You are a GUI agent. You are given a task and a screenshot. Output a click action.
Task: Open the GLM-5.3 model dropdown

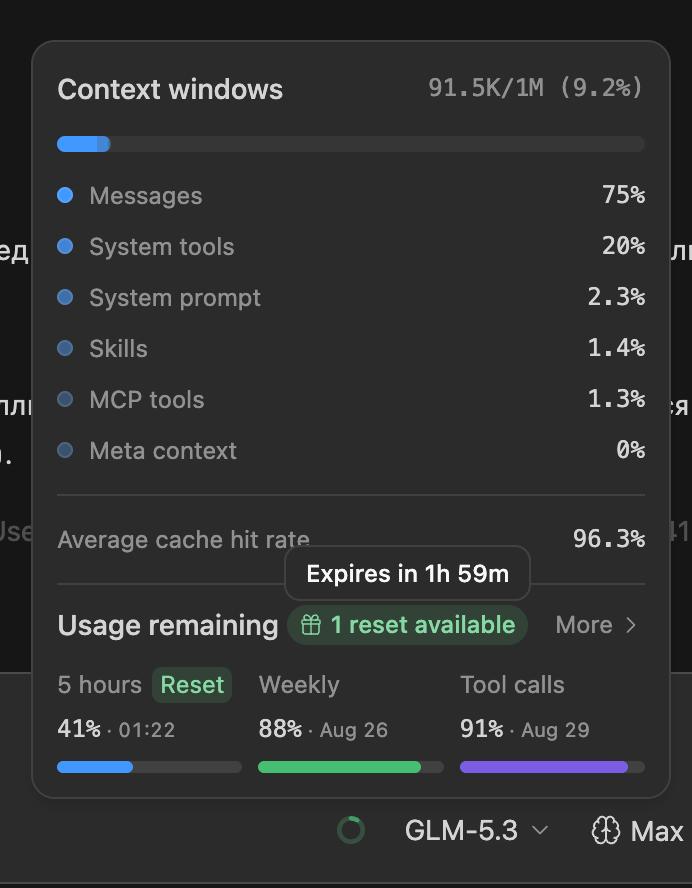click(476, 831)
